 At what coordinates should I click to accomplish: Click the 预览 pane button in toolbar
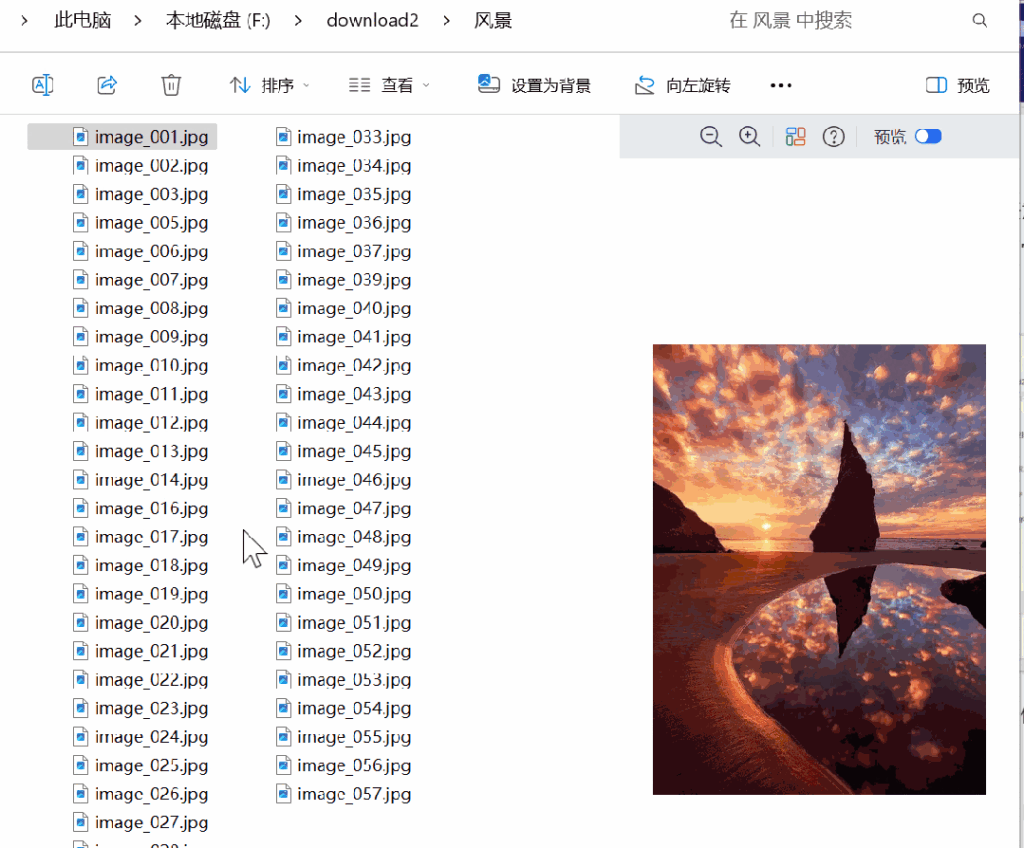(958, 85)
